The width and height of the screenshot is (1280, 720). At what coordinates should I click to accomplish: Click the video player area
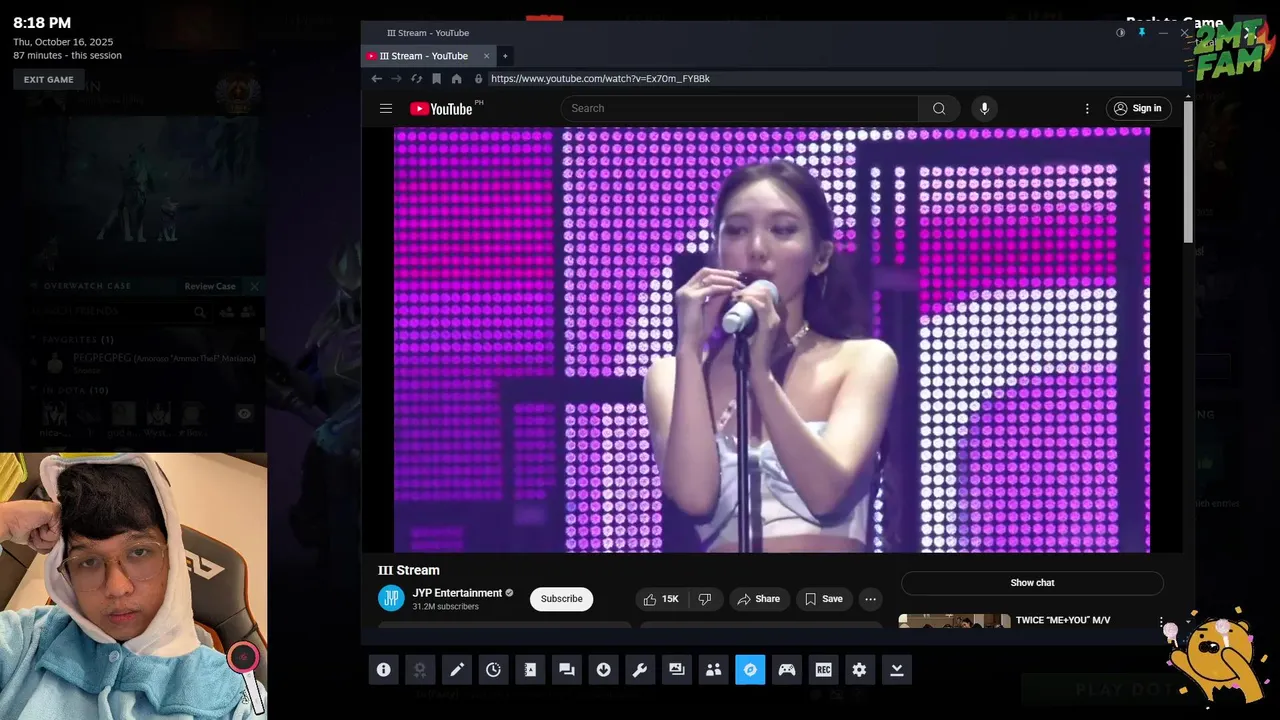(x=772, y=340)
